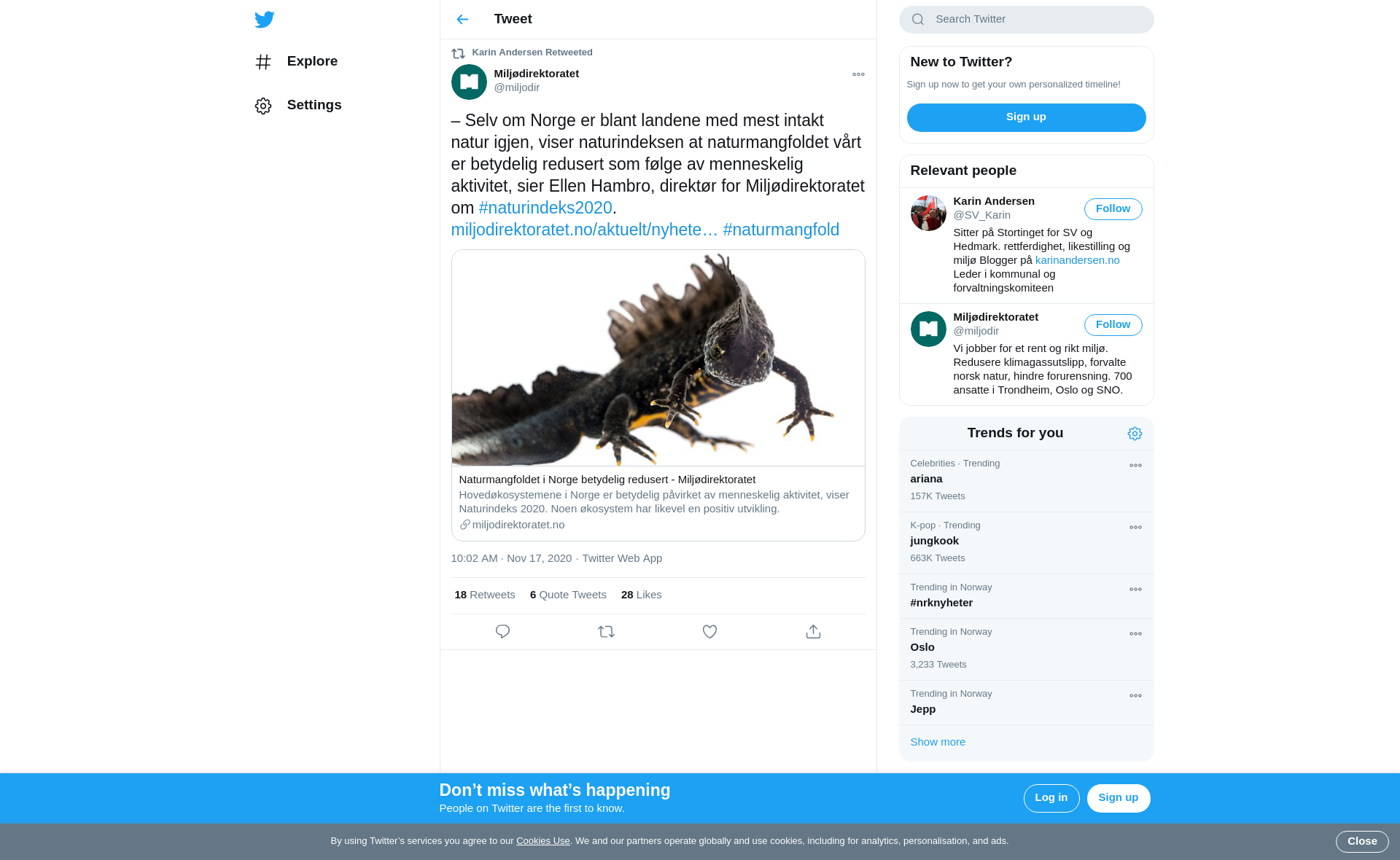Screen dimensions: 1400x860
Task: Click Miljødirektoratet avatar on the tweet
Action: (x=469, y=82)
